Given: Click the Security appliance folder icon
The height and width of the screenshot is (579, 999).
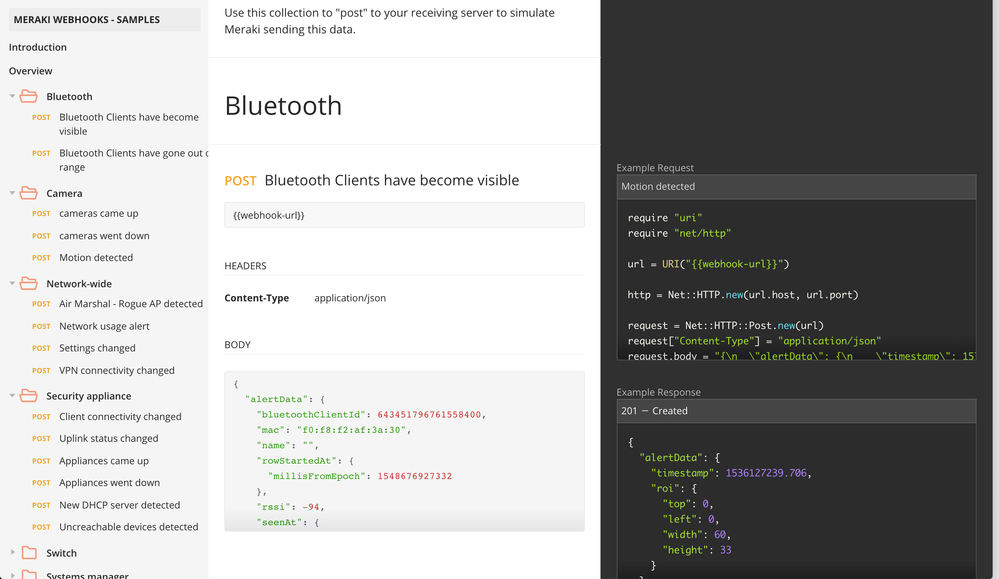Looking at the screenshot, I should click(29, 396).
